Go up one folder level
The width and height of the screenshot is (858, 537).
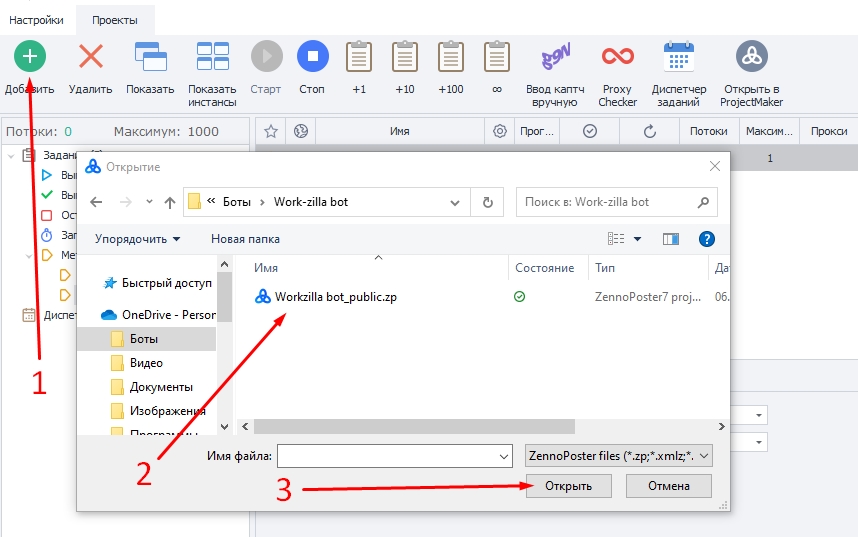[170, 203]
